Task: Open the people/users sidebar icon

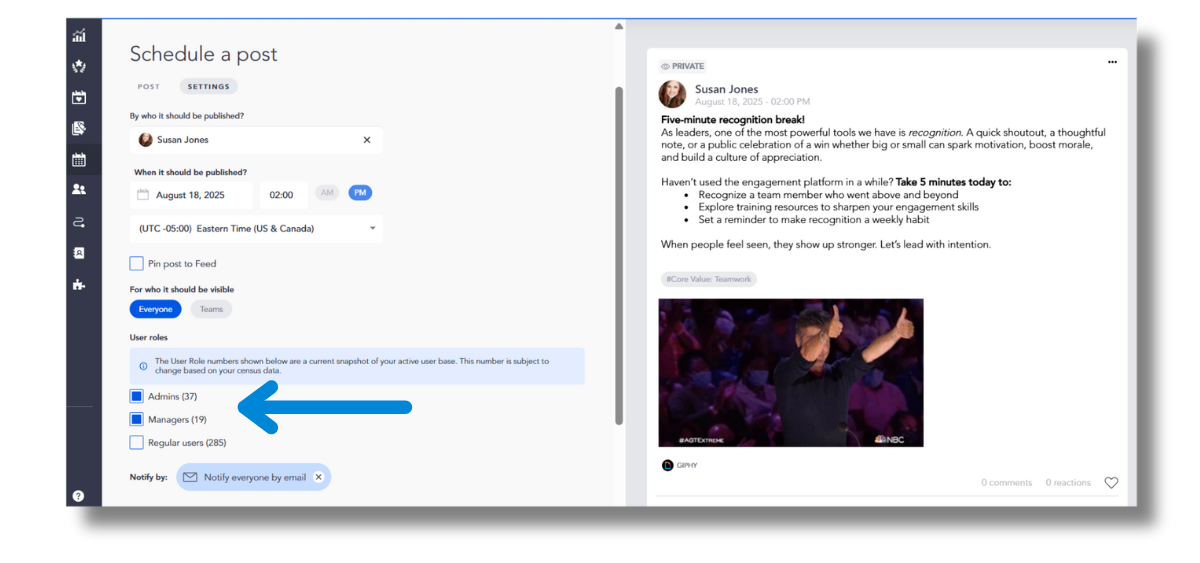Action: (x=79, y=189)
